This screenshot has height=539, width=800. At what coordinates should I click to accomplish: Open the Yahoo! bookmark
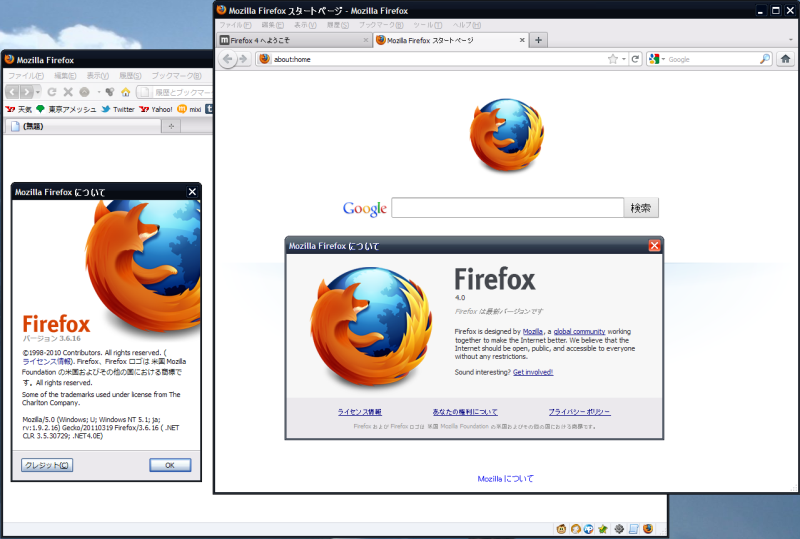tap(156, 109)
